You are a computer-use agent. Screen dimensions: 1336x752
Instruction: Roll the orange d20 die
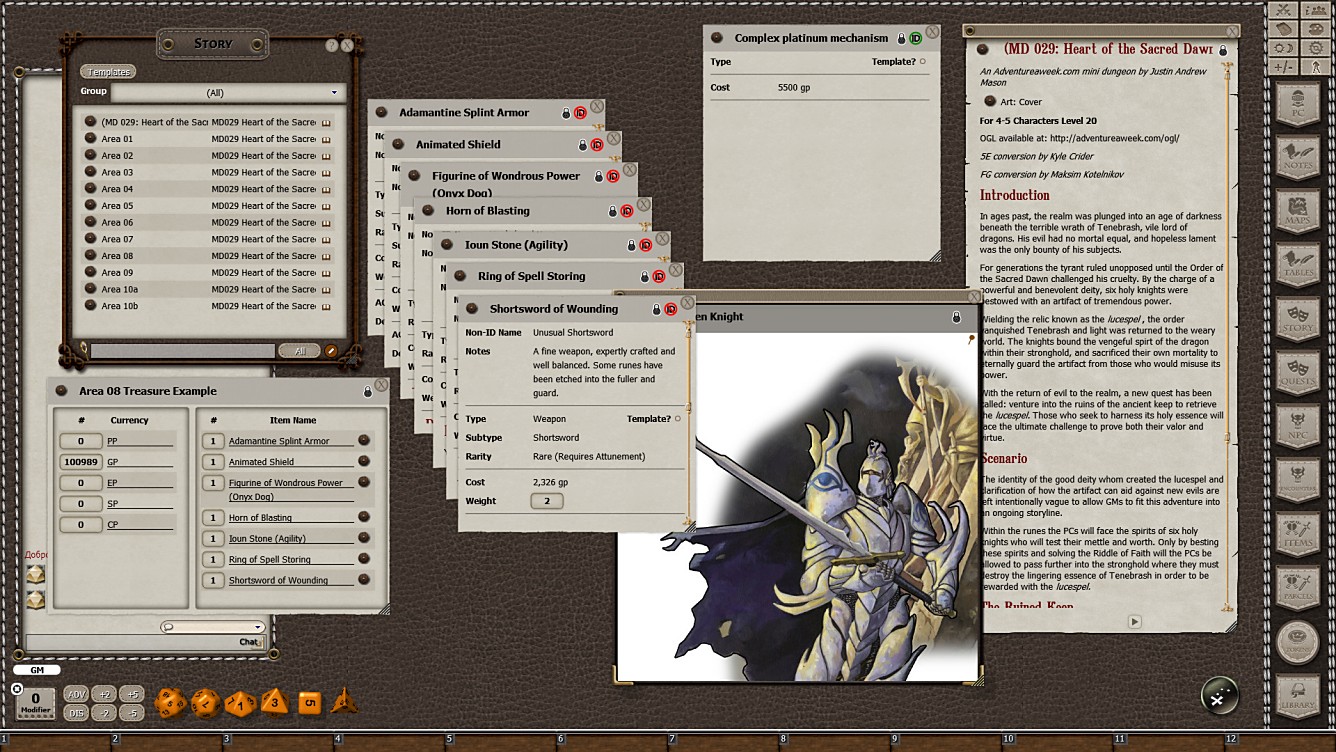(x=172, y=702)
